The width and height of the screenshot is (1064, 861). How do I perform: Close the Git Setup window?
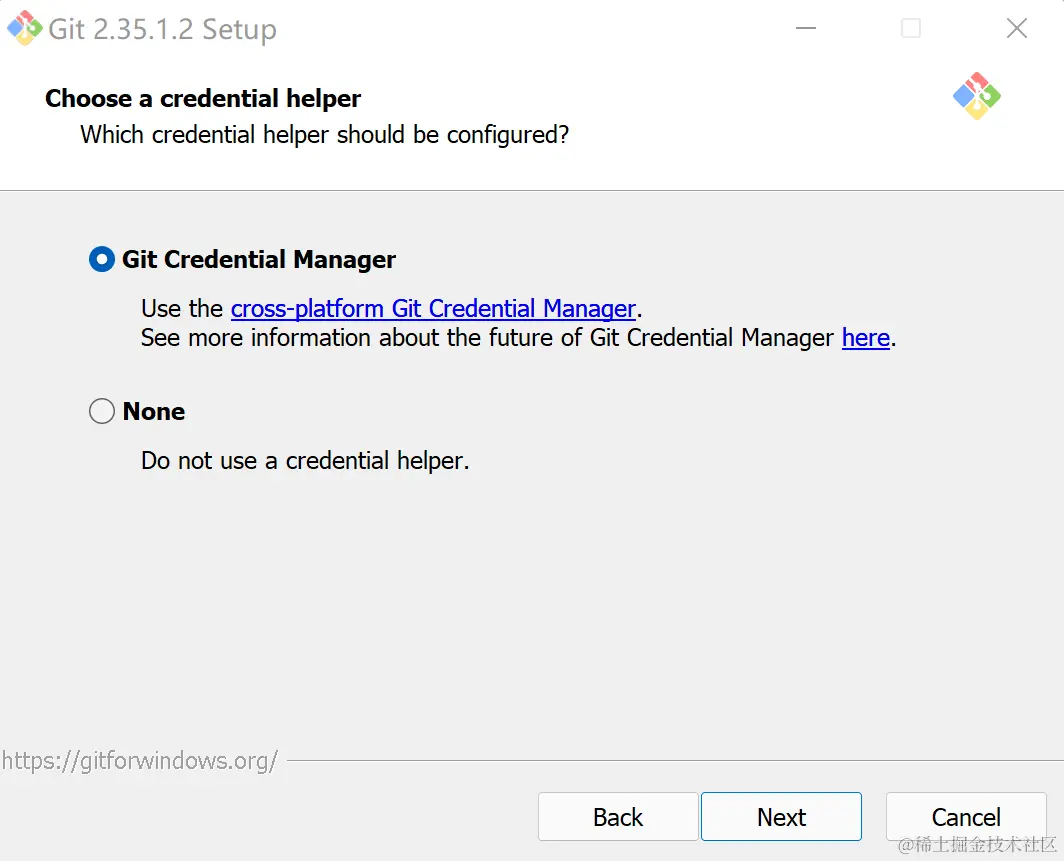[1017, 28]
